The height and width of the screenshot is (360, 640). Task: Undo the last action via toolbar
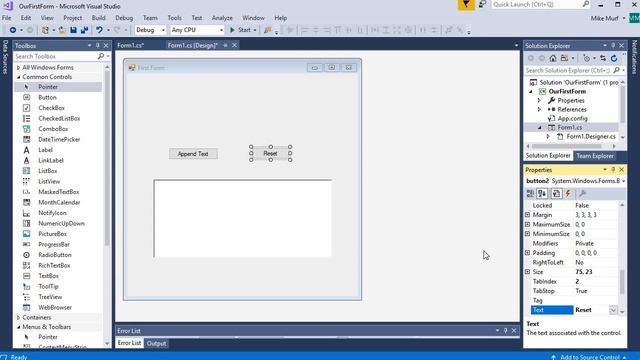[x=99, y=30]
